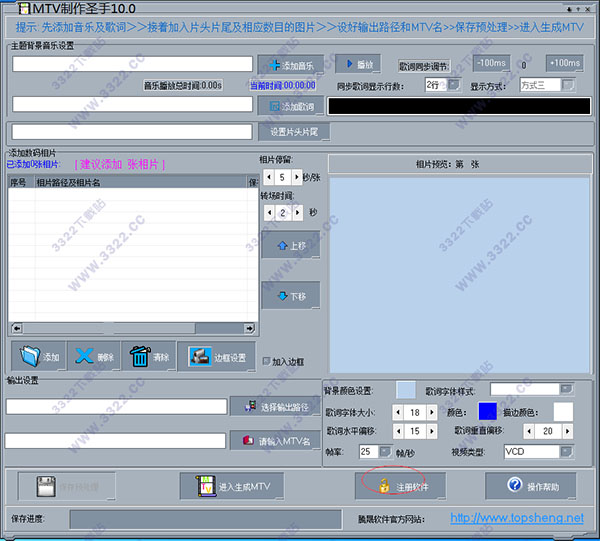This screenshot has width=600, height=541.
Task: Click the photo preview area
Action: [x=460, y=275]
